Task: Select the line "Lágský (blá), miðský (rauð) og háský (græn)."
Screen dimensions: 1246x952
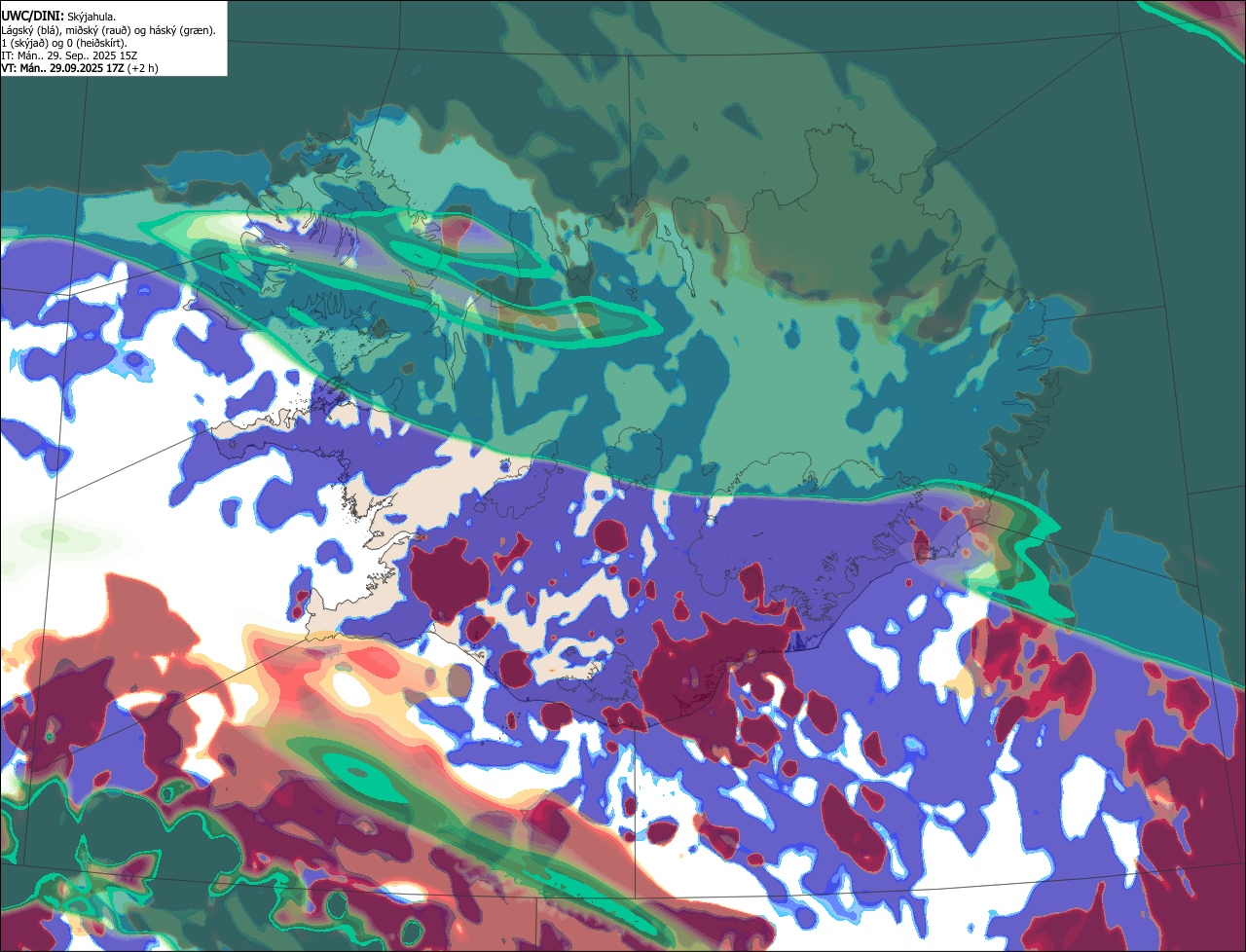Action: click(108, 30)
